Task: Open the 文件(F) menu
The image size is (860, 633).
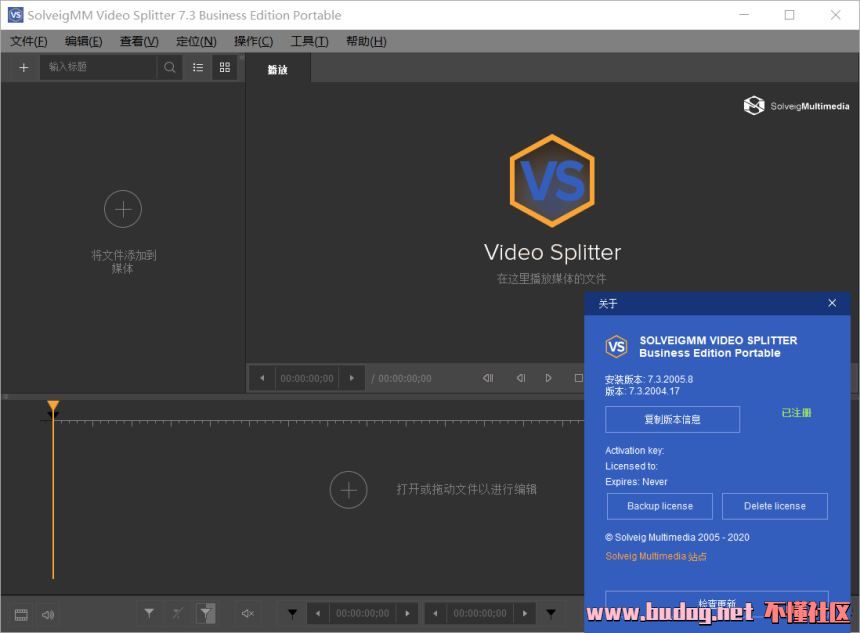Action: (x=28, y=41)
